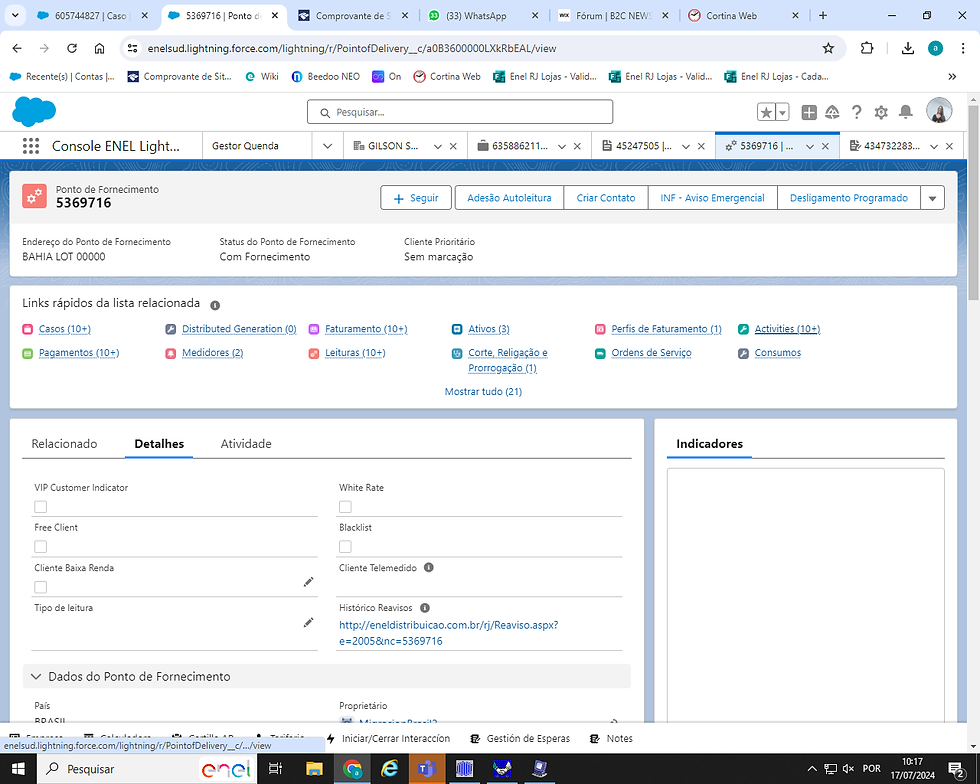Switch to the Atividade tab

click(x=246, y=444)
